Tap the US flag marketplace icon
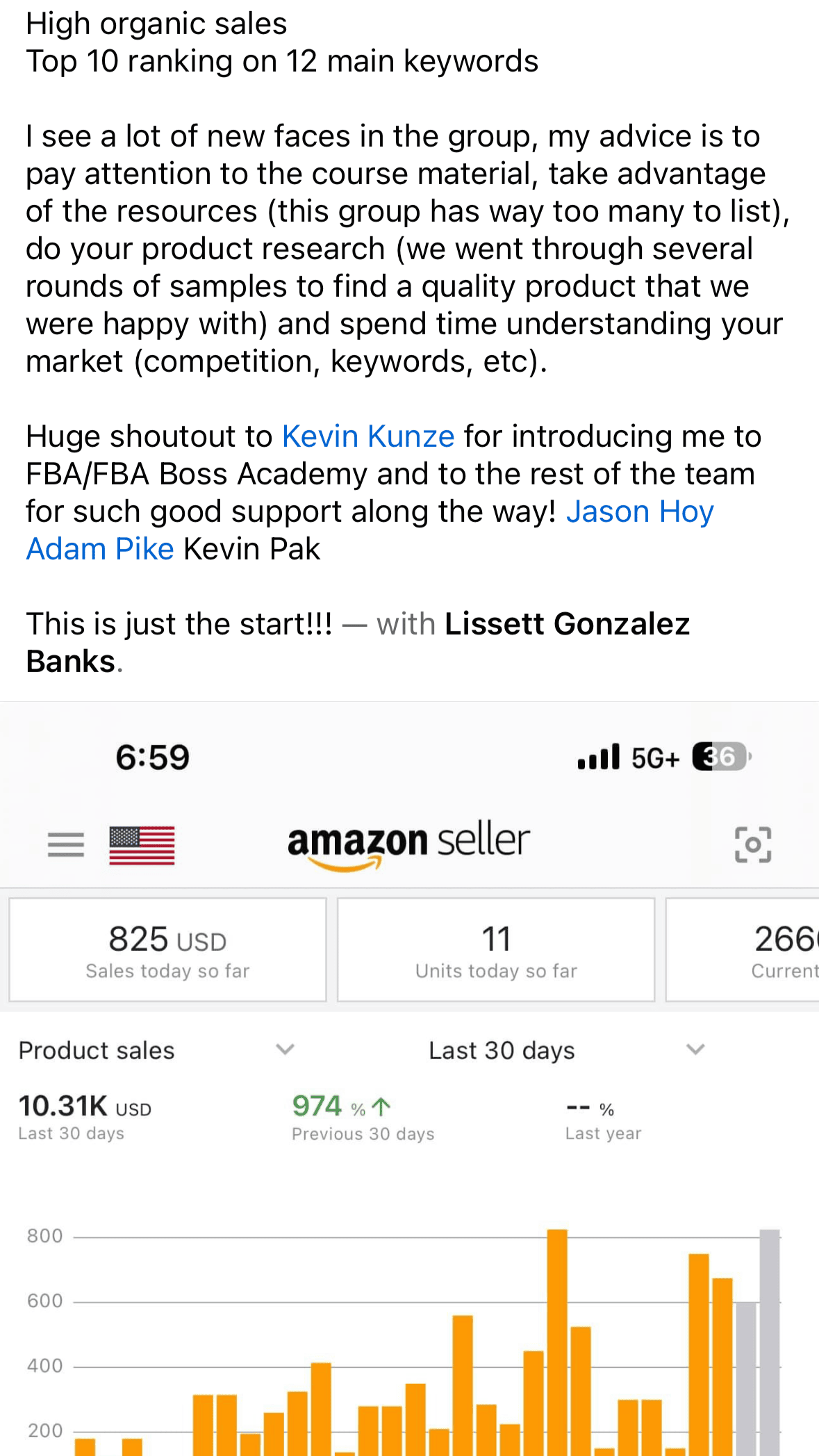 point(142,845)
